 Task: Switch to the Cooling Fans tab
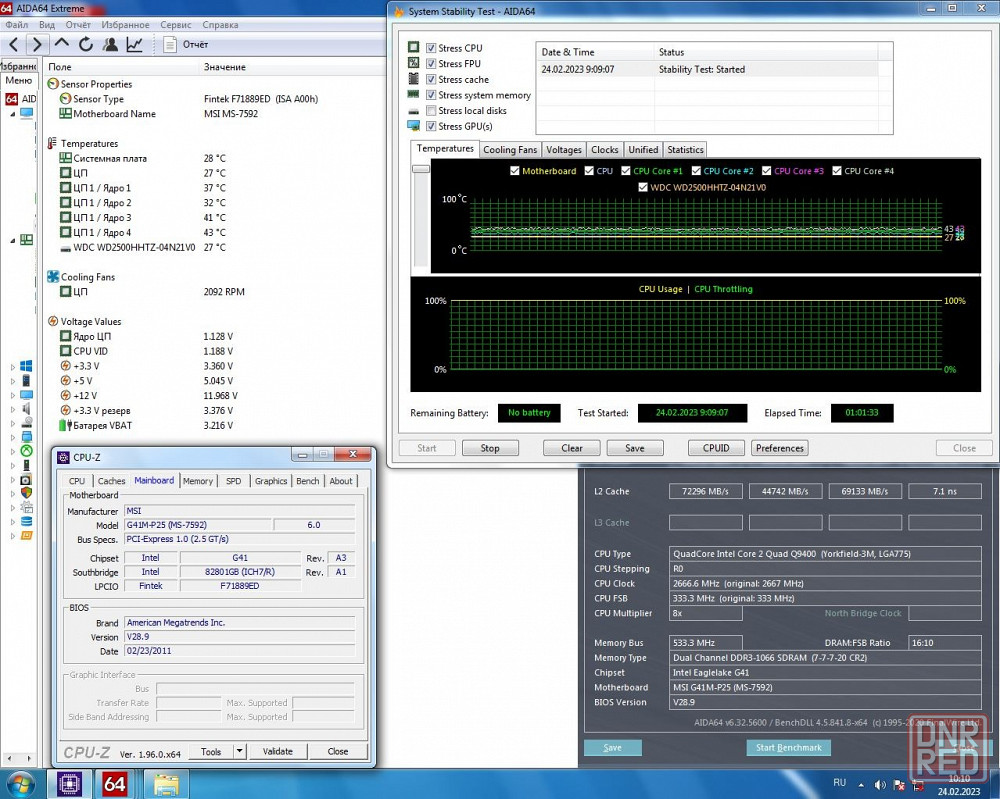pos(510,150)
